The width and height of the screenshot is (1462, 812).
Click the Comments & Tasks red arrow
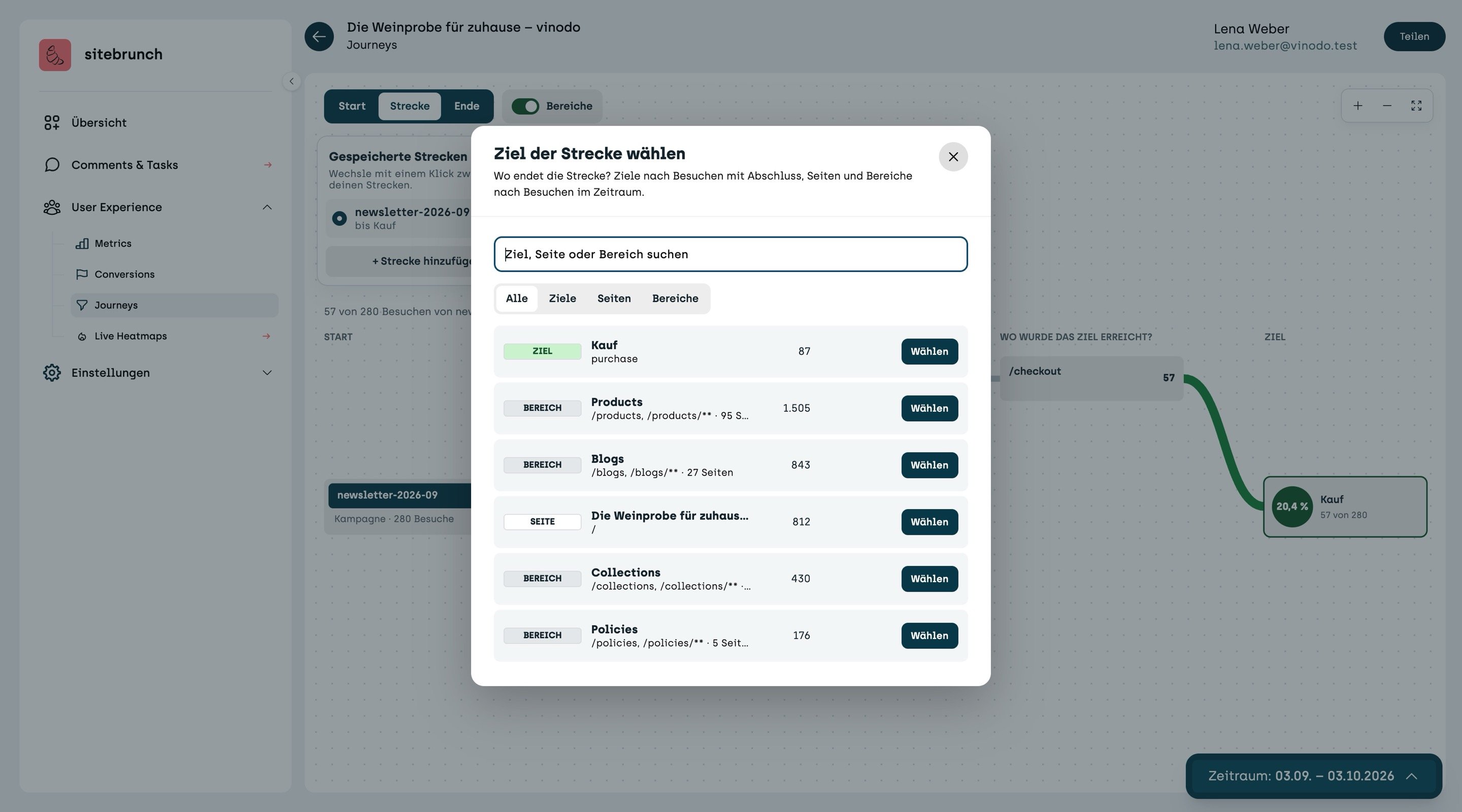268,164
